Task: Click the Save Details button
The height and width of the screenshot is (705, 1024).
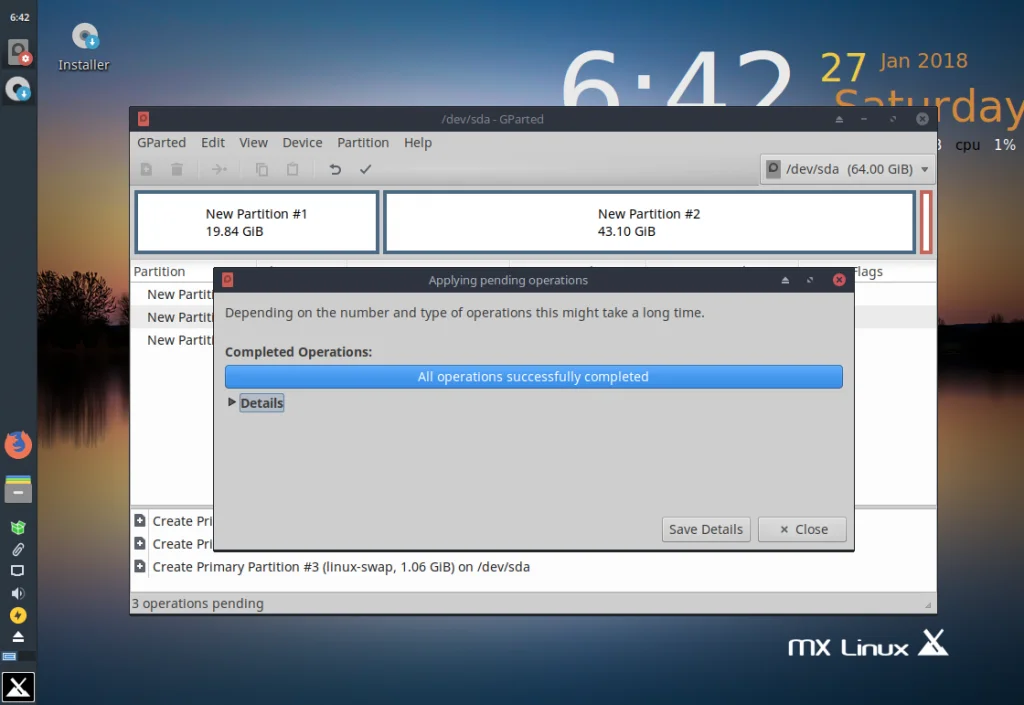Action: [x=706, y=529]
